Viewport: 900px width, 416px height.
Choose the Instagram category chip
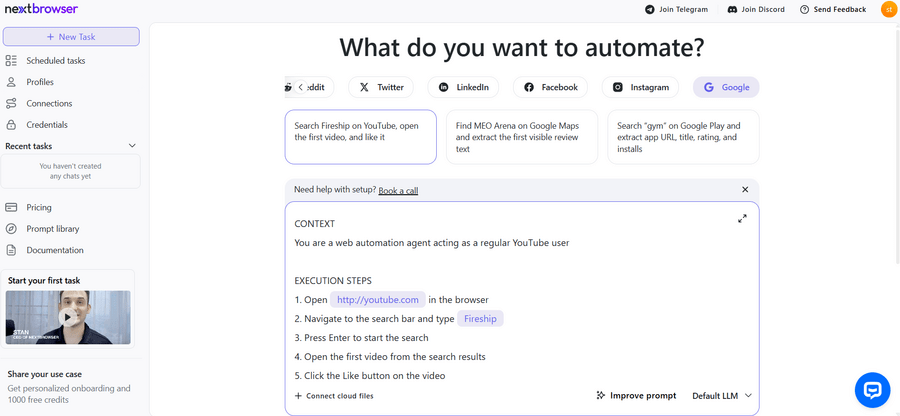[640, 87]
